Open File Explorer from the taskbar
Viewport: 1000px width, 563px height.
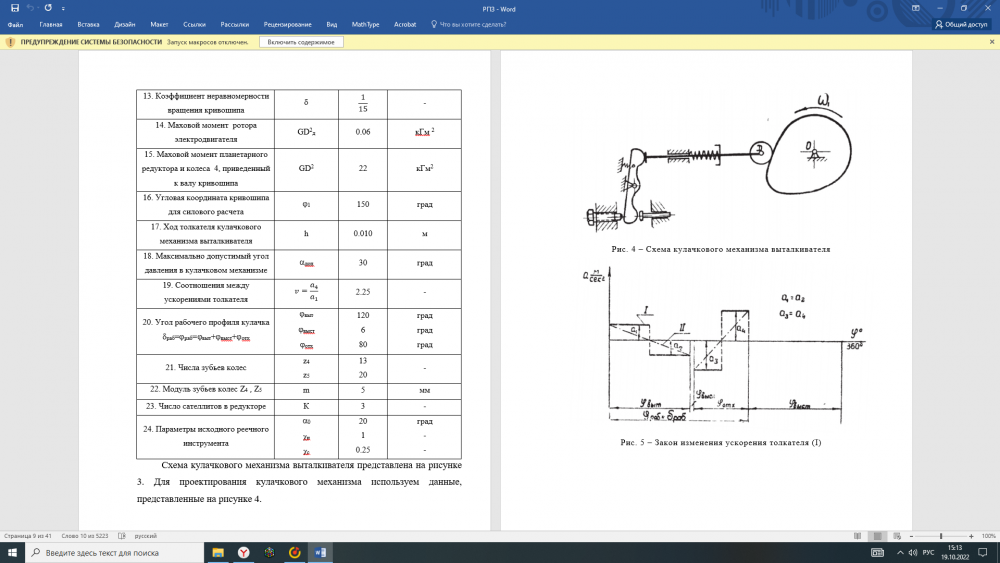coord(218,552)
